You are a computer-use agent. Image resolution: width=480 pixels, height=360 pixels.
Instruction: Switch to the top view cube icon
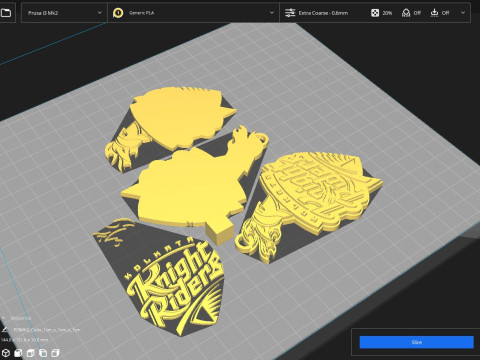click(x=31, y=352)
